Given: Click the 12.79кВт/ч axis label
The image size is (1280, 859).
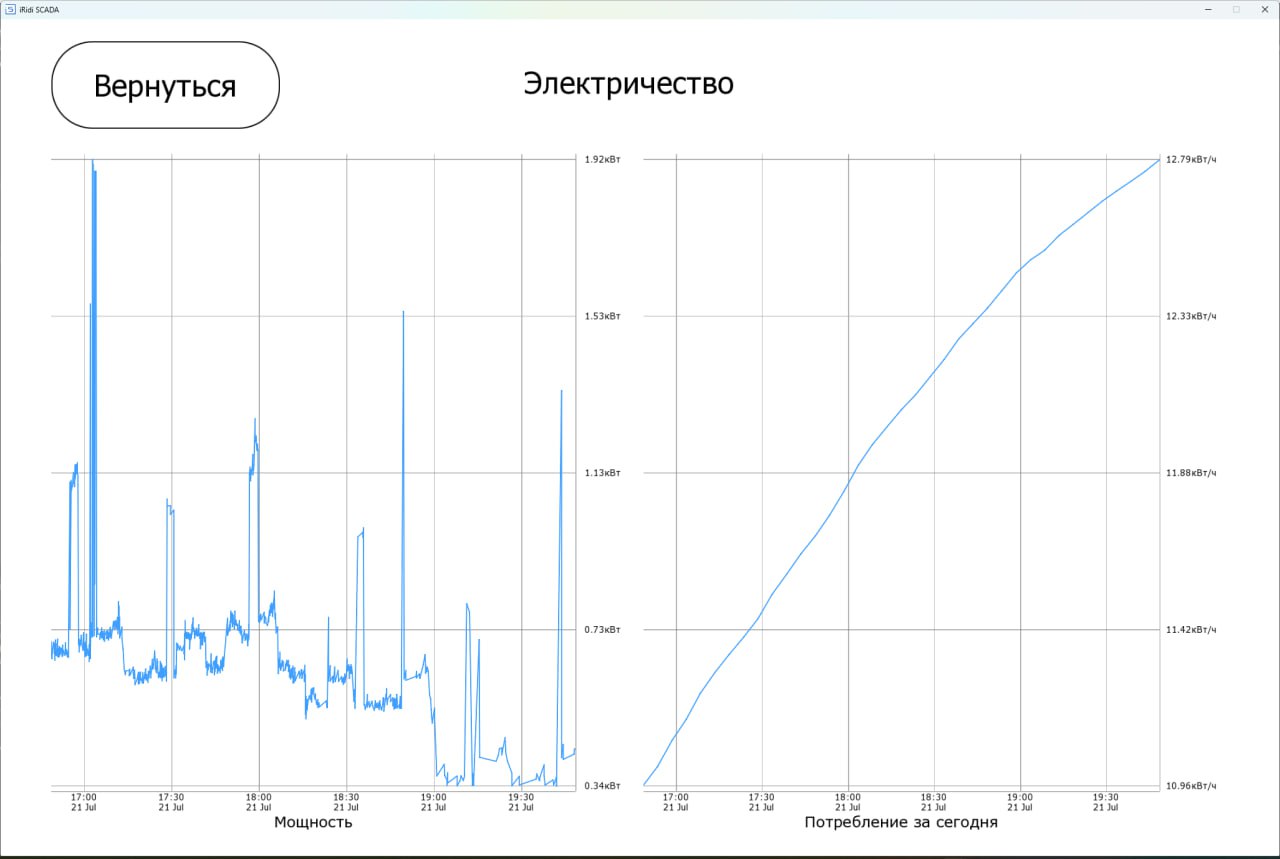Looking at the screenshot, I should click(1191, 159).
